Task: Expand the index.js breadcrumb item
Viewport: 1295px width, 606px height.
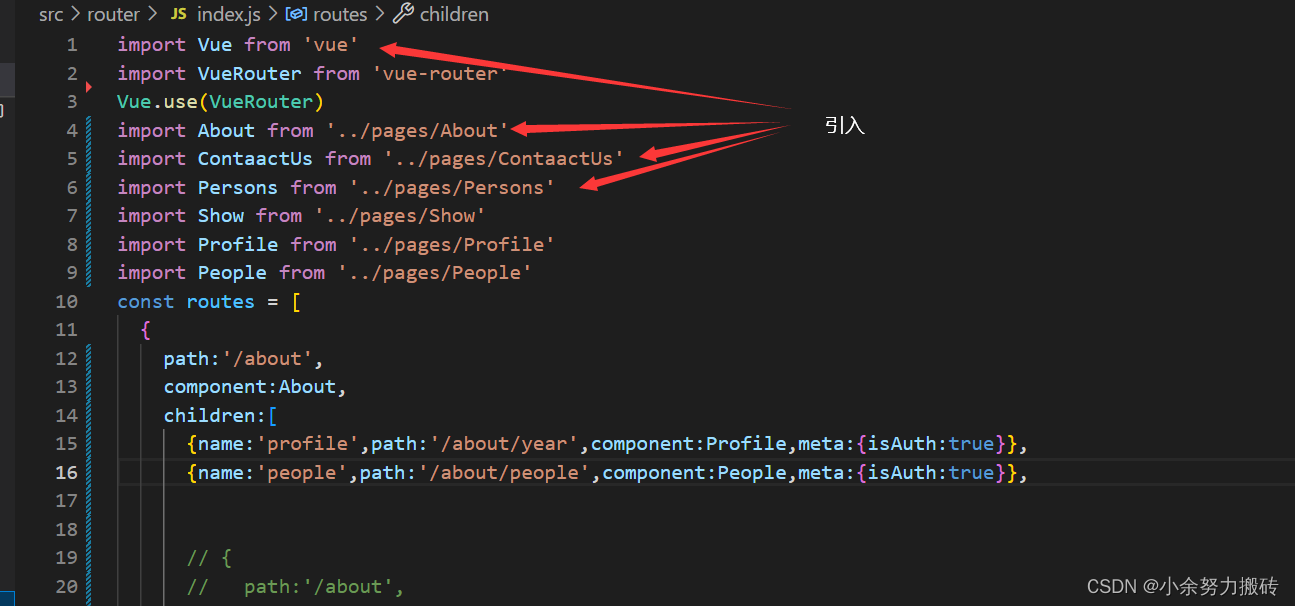Action: [x=230, y=14]
